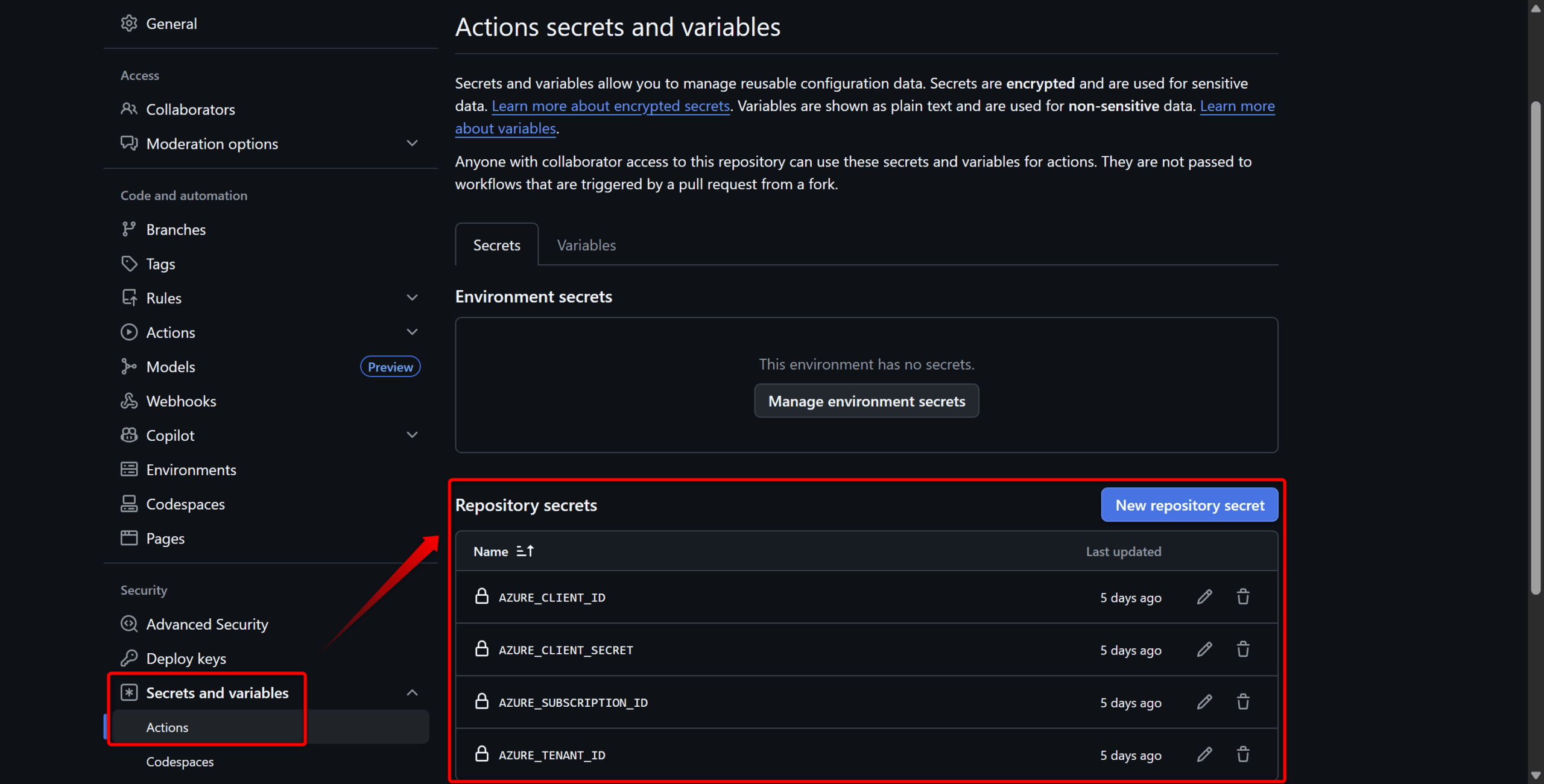The height and width of the screenshot is (784, 1544).
Task: Click edit pencil for AZURE_SUBSCRIPTION_ID
Action: [1204, 702]
